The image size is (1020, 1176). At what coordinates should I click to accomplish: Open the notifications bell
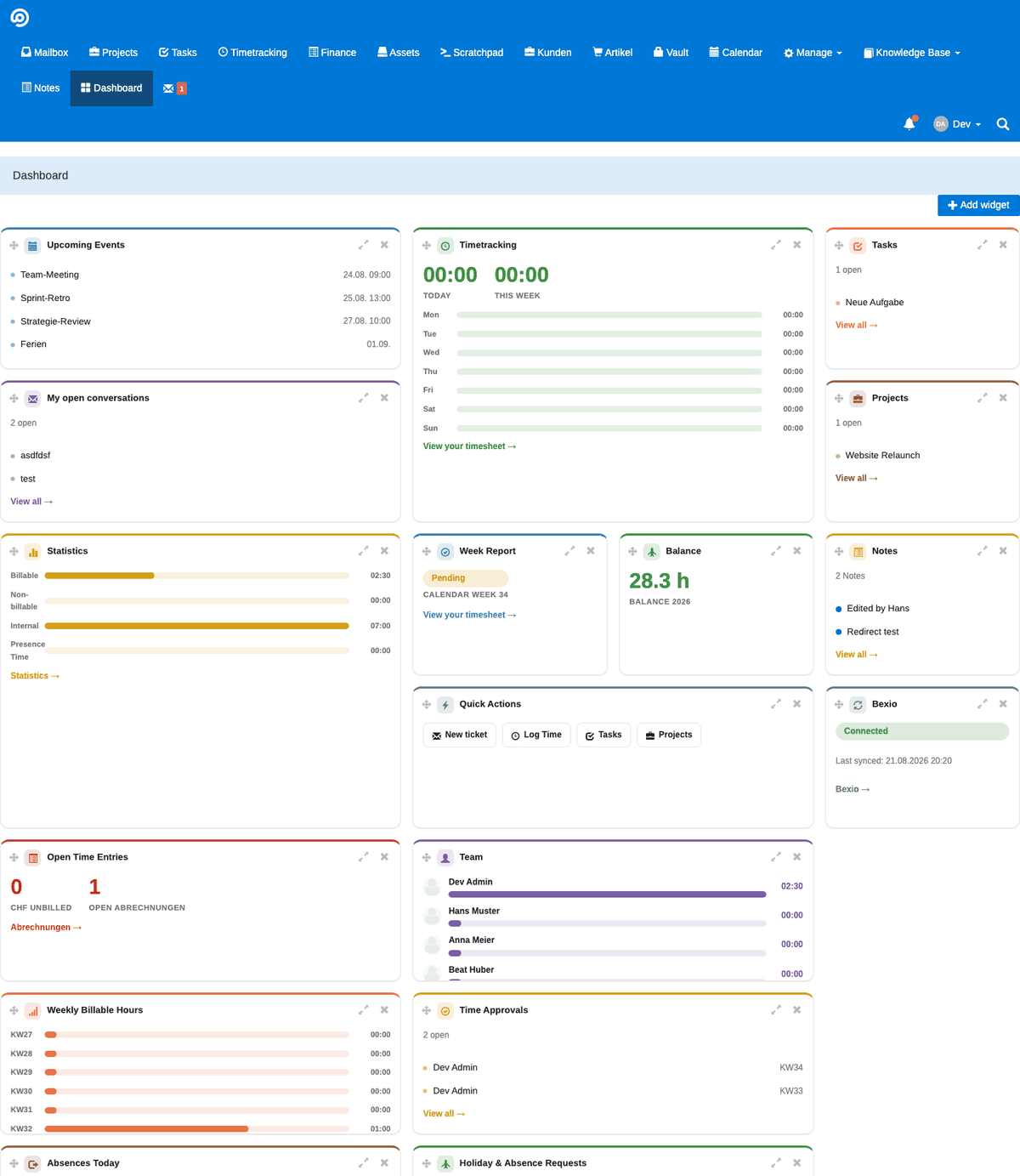coord(909,124)
